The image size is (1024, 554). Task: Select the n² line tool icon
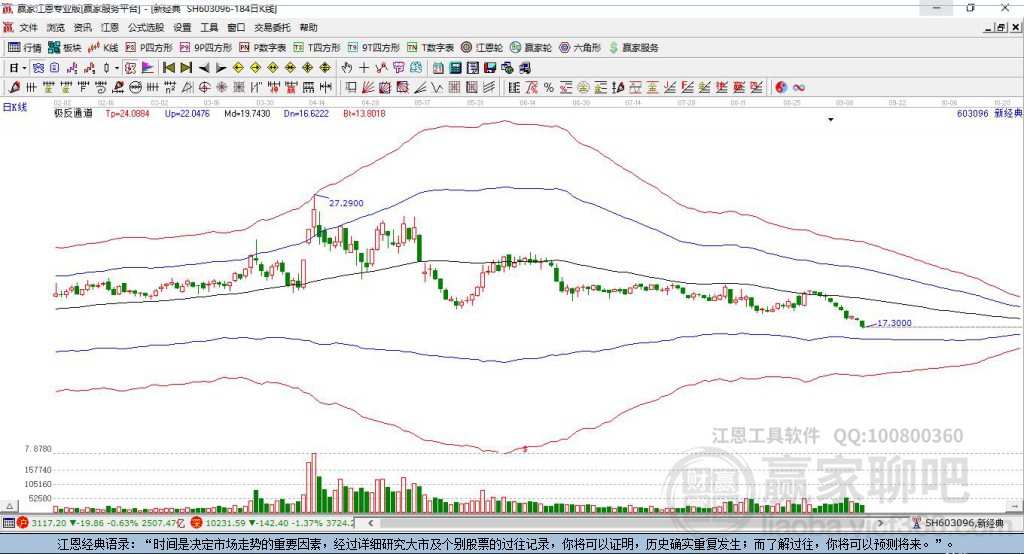[170, 87]
